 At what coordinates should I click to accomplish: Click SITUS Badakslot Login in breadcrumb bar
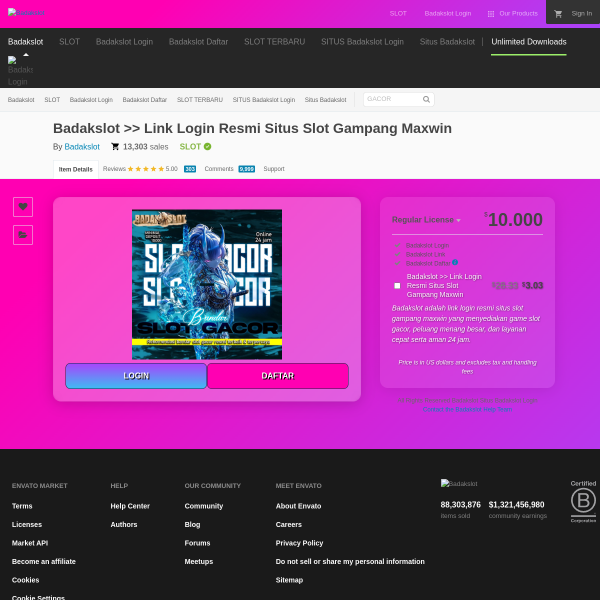264,100
